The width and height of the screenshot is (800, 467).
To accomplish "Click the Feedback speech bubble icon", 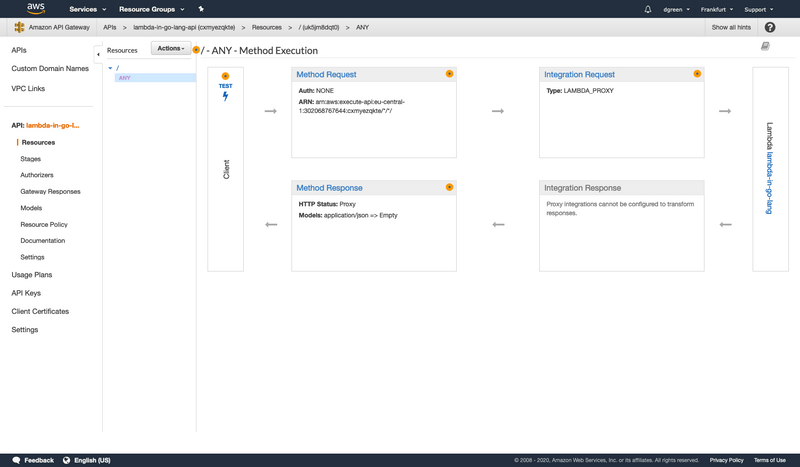I will [x=16, y=460].
